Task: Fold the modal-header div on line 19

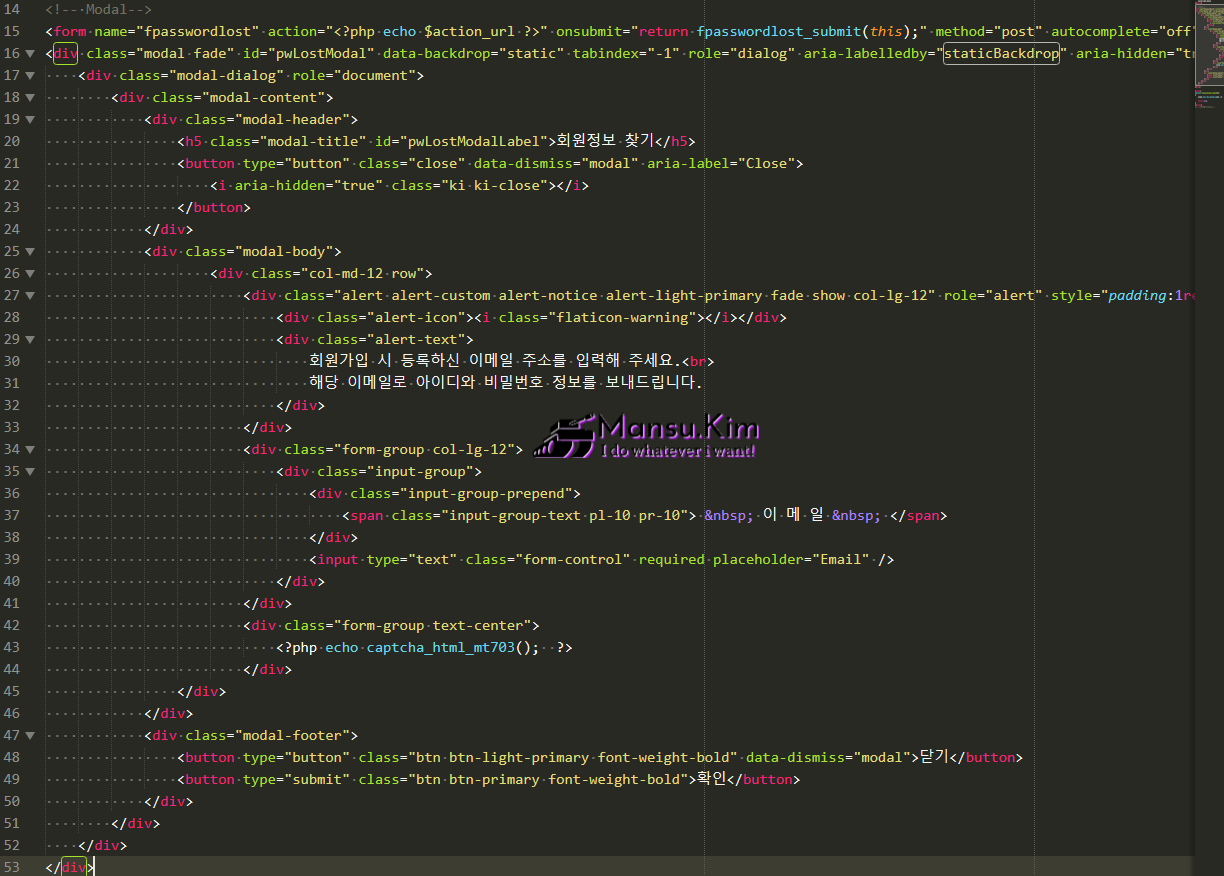Action: pyautogui.click(x=30, y=120)
